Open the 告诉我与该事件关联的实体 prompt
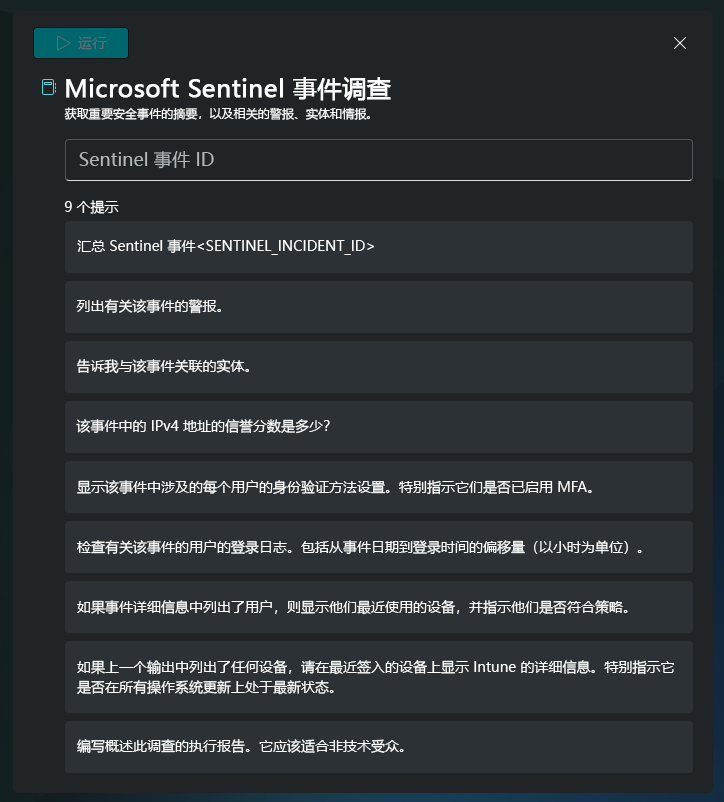Image resolution: width=724 pixels, height=802 pixels. (x=379, y=367)
